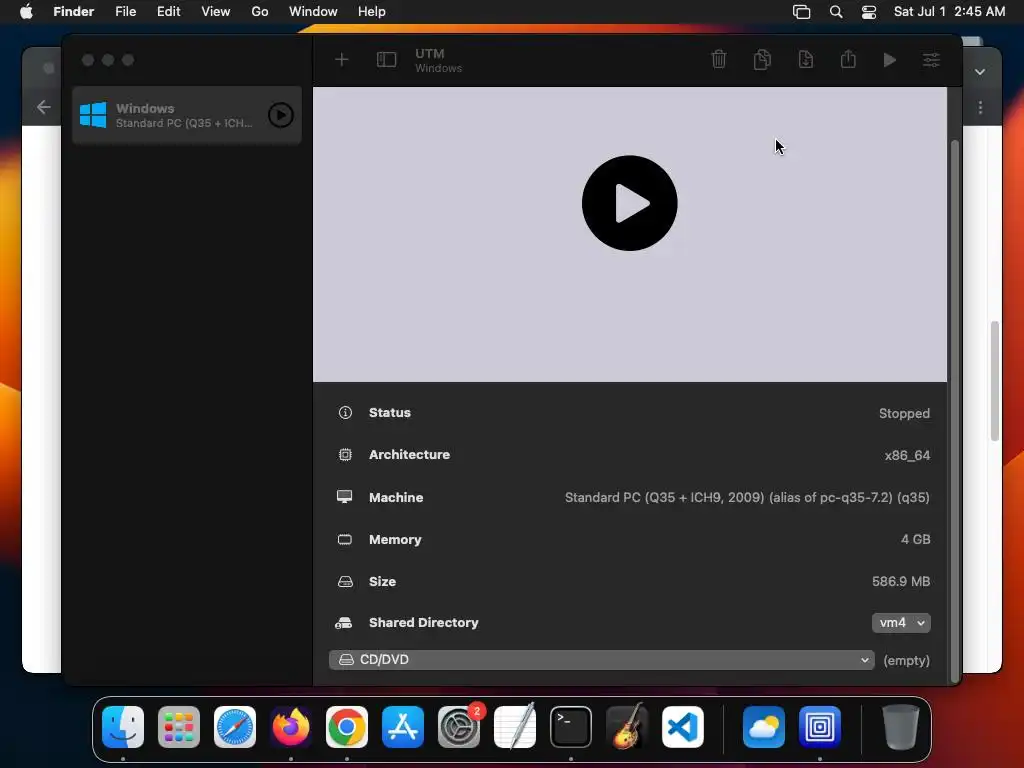This screenshot has height=768, width=1024.
Task: Launch Safari from the Dock
Action: [235, 727]
